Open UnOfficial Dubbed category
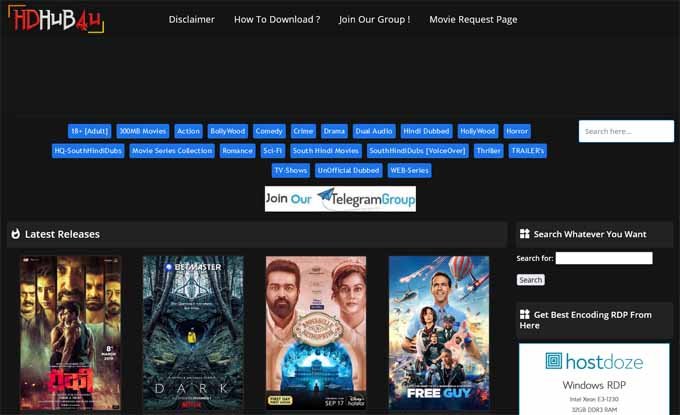680x415 pixels. coord(349,170)
